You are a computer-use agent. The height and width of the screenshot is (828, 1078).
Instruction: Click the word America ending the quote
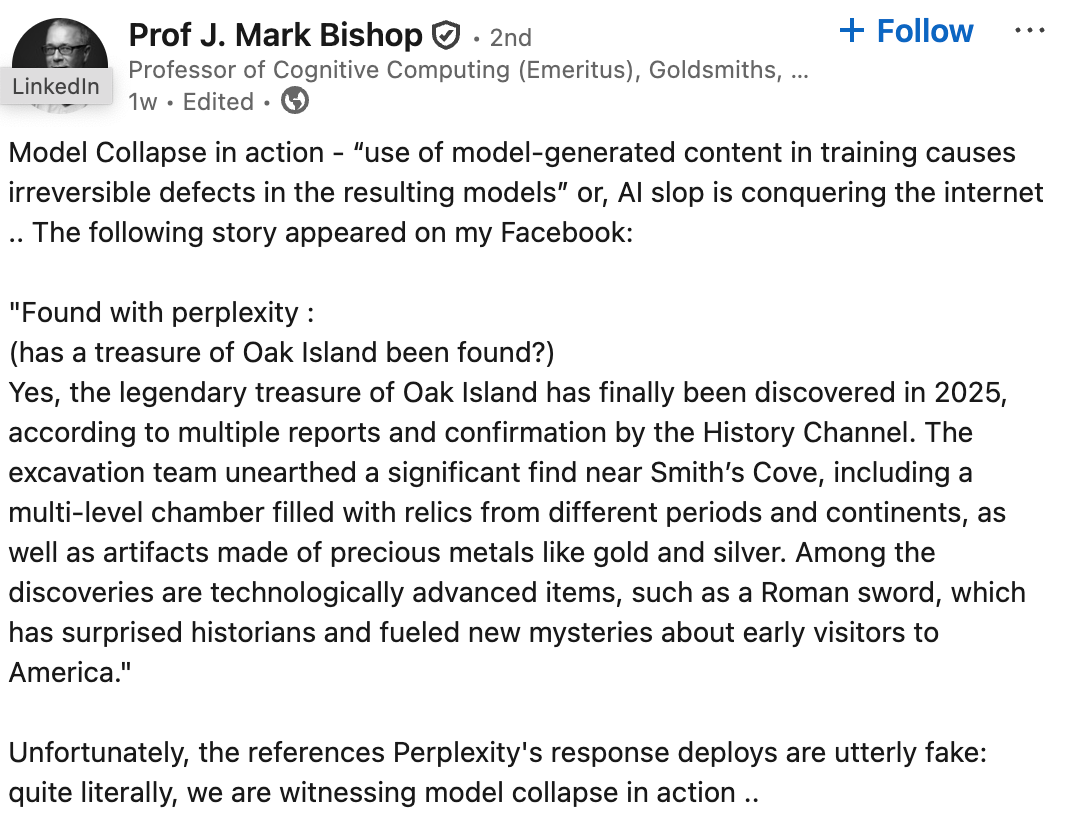click(66, 673)
